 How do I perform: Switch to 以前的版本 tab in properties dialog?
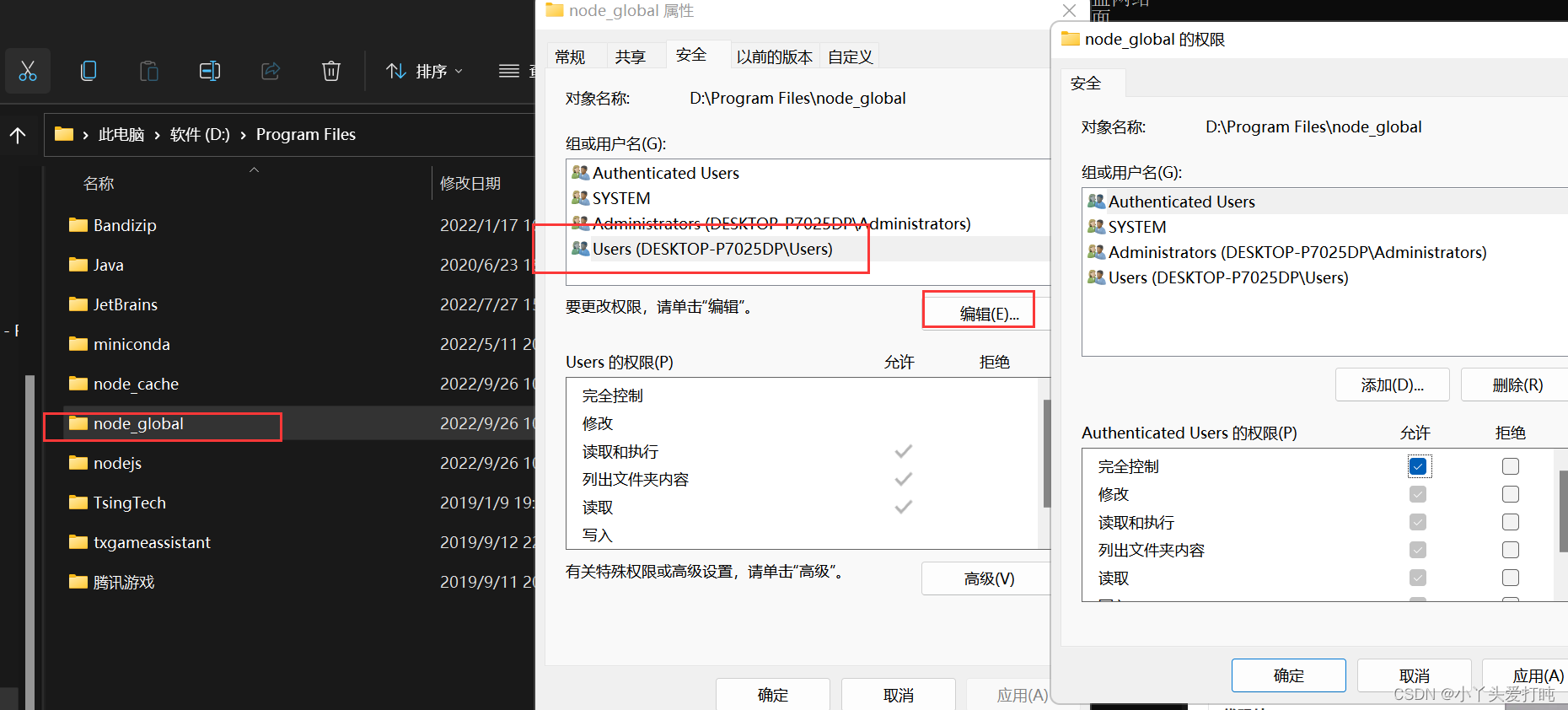point(774,56)
